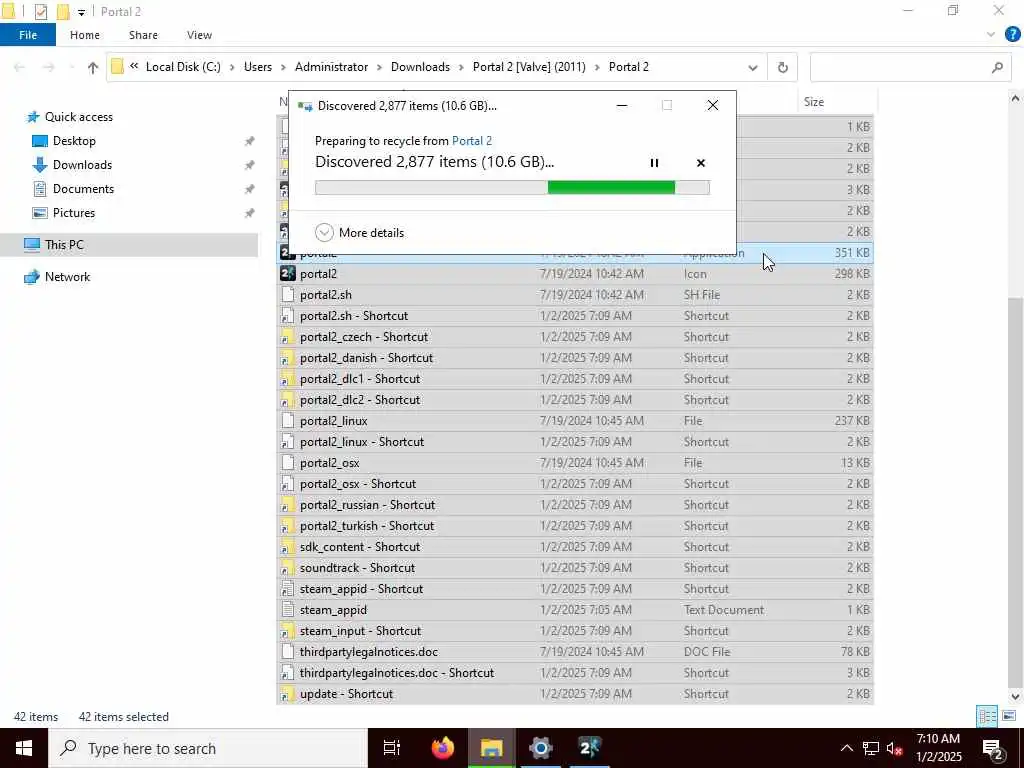1024x768 pixels.
Task: Show hidden system tray icons
Action: point(846,748)
